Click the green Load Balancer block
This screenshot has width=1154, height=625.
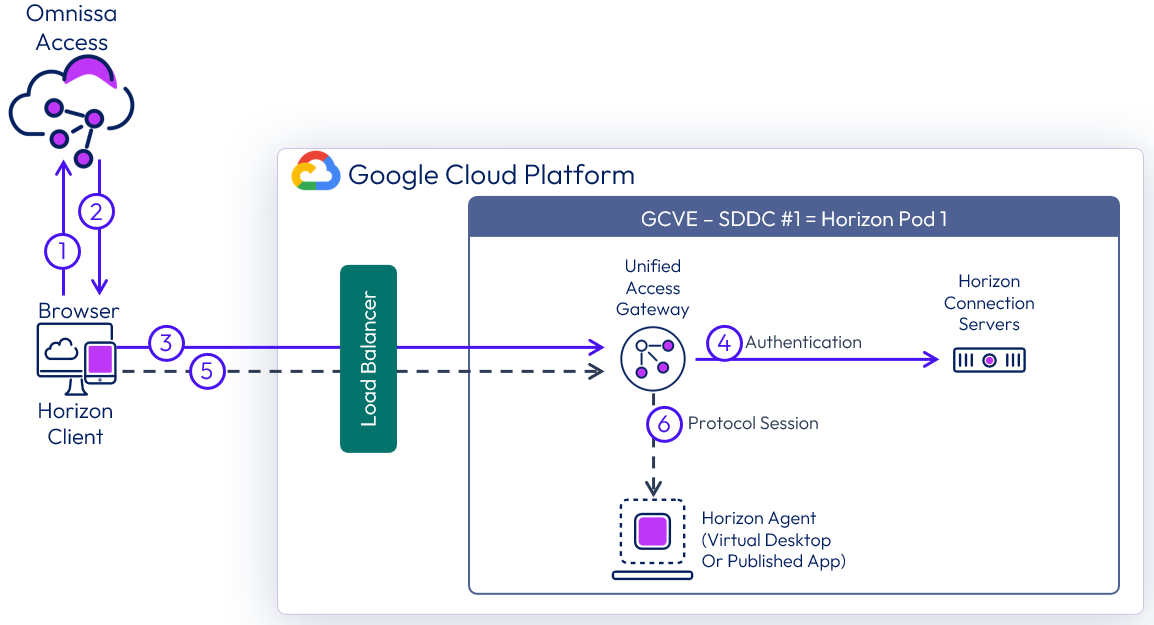tap(368, 358)
